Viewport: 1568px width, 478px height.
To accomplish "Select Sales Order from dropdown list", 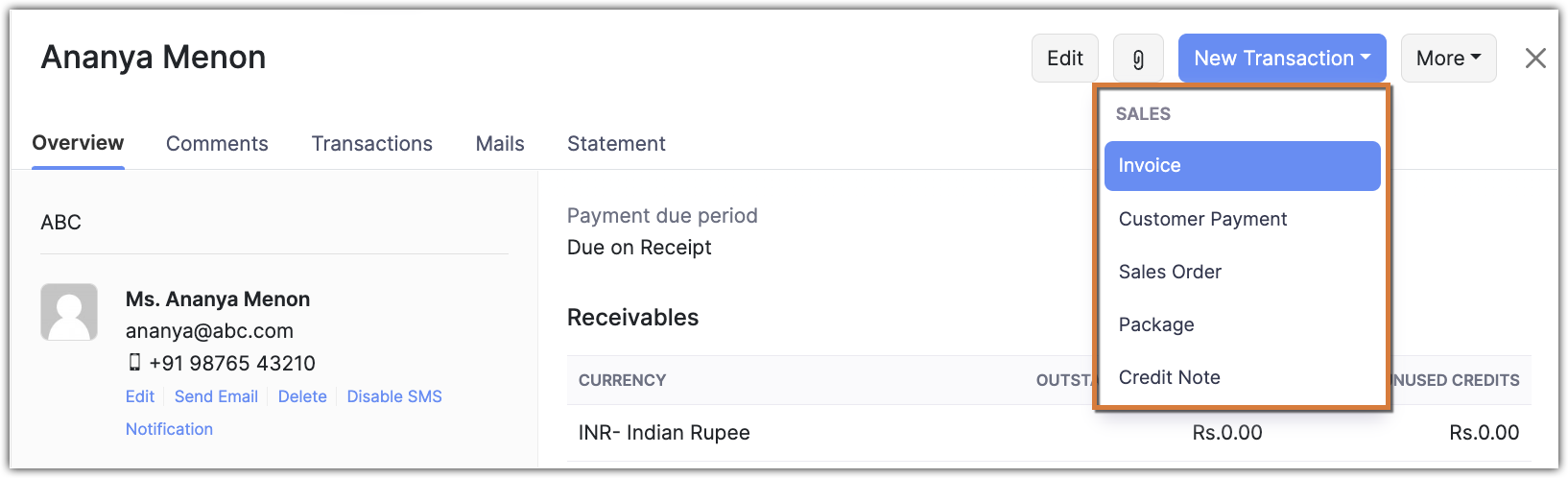I will [1170, 272].
